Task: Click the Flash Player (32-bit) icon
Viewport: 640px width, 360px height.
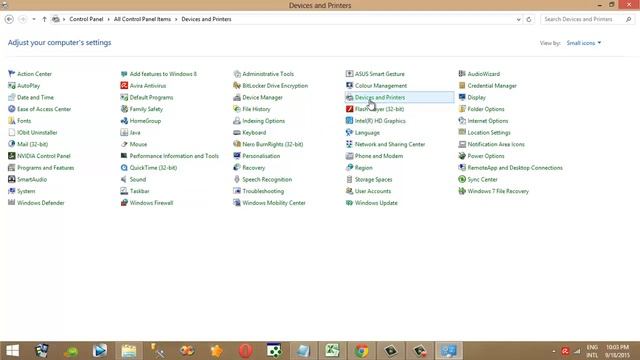Action: pos(349,109)
